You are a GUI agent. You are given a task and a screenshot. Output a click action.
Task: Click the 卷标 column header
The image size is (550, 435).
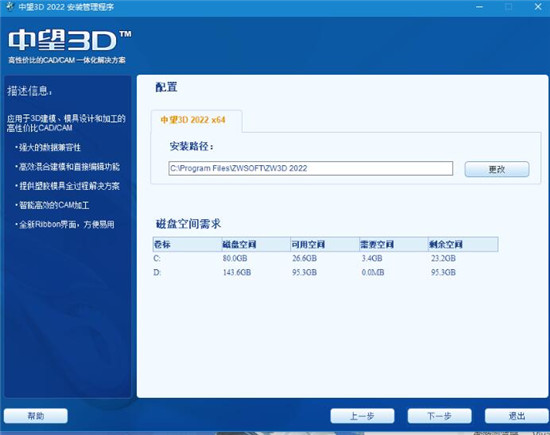187,244
